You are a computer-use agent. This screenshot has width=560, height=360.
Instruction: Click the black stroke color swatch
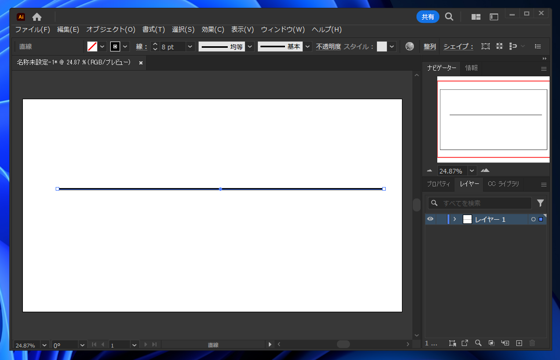click(x=115, y=46)
